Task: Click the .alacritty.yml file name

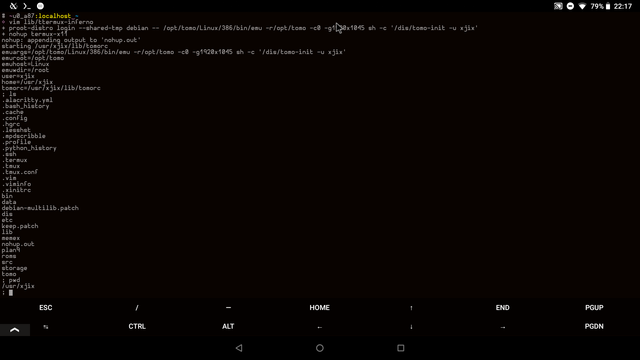Action: [27, 100]
